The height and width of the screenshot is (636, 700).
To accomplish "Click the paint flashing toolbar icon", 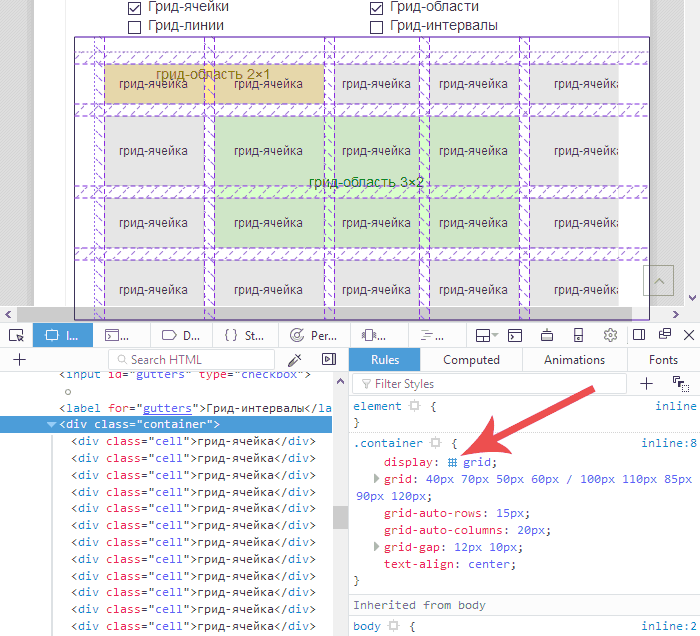I will tap(547, 335).
